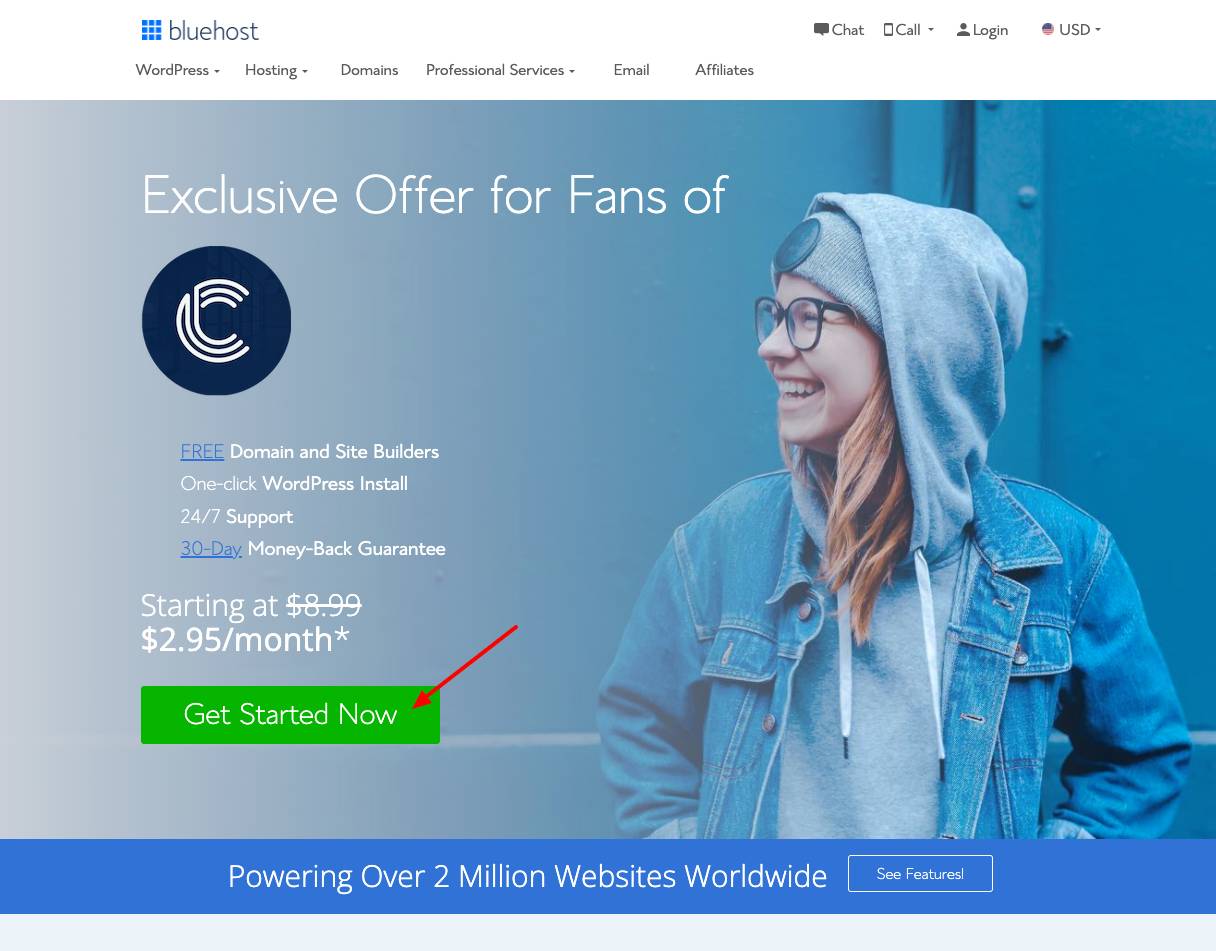The width and height of the screenshot is (1216, 951).
Task: Go to the Domains menu item
Action: [x=369, y=70]
